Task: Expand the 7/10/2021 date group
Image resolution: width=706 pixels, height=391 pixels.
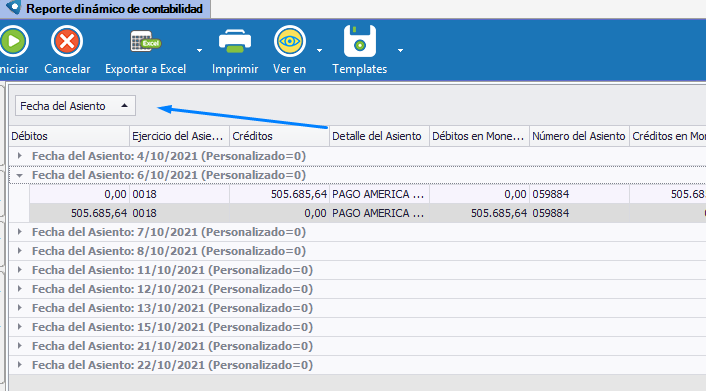Action: [19, 232]
